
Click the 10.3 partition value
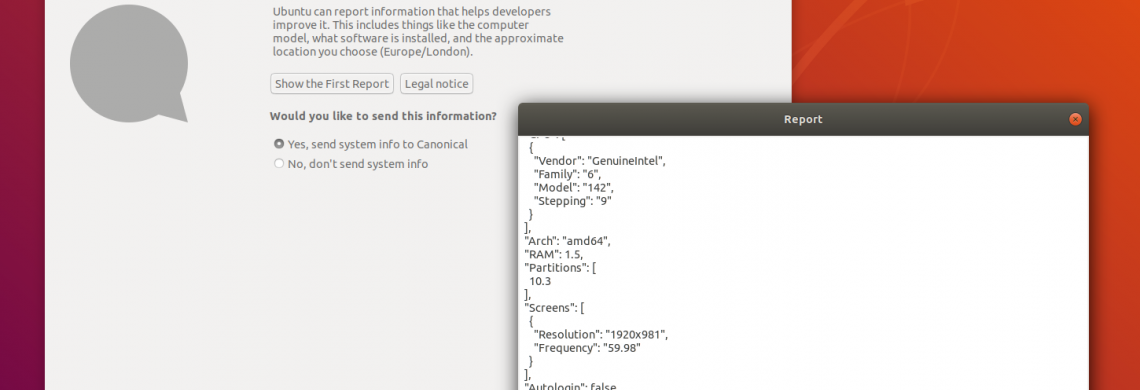click(x=540, y=281)
